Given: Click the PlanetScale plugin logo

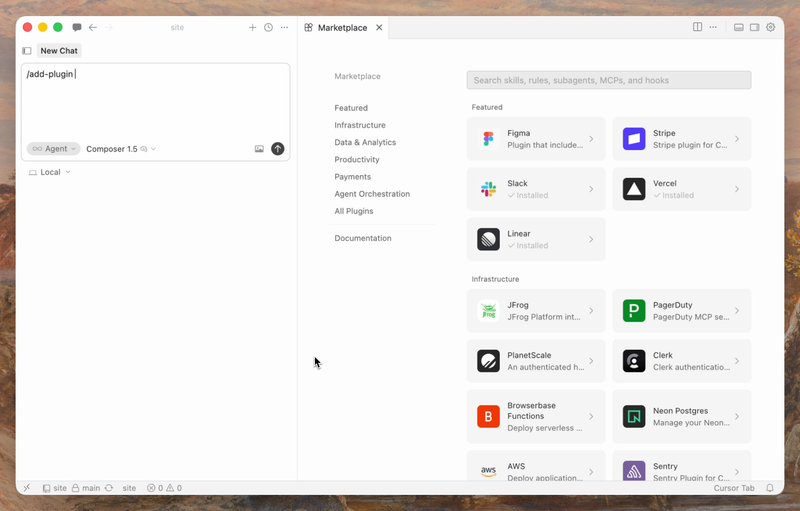Looking at the screenshot, I should (488, 361).
